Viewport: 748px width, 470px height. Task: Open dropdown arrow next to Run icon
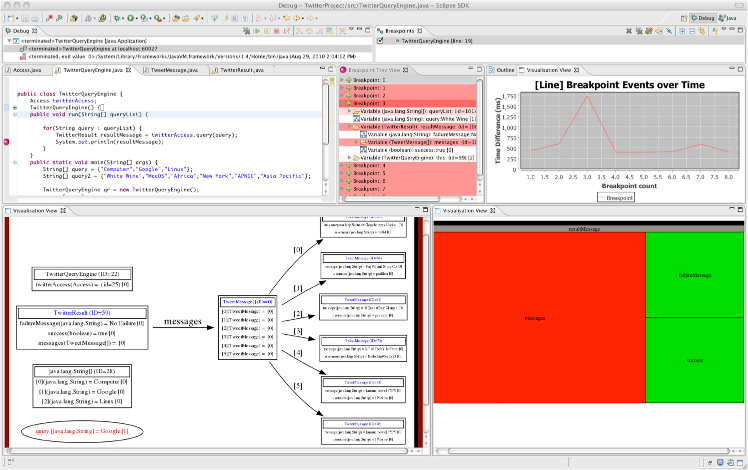[136, 19]
